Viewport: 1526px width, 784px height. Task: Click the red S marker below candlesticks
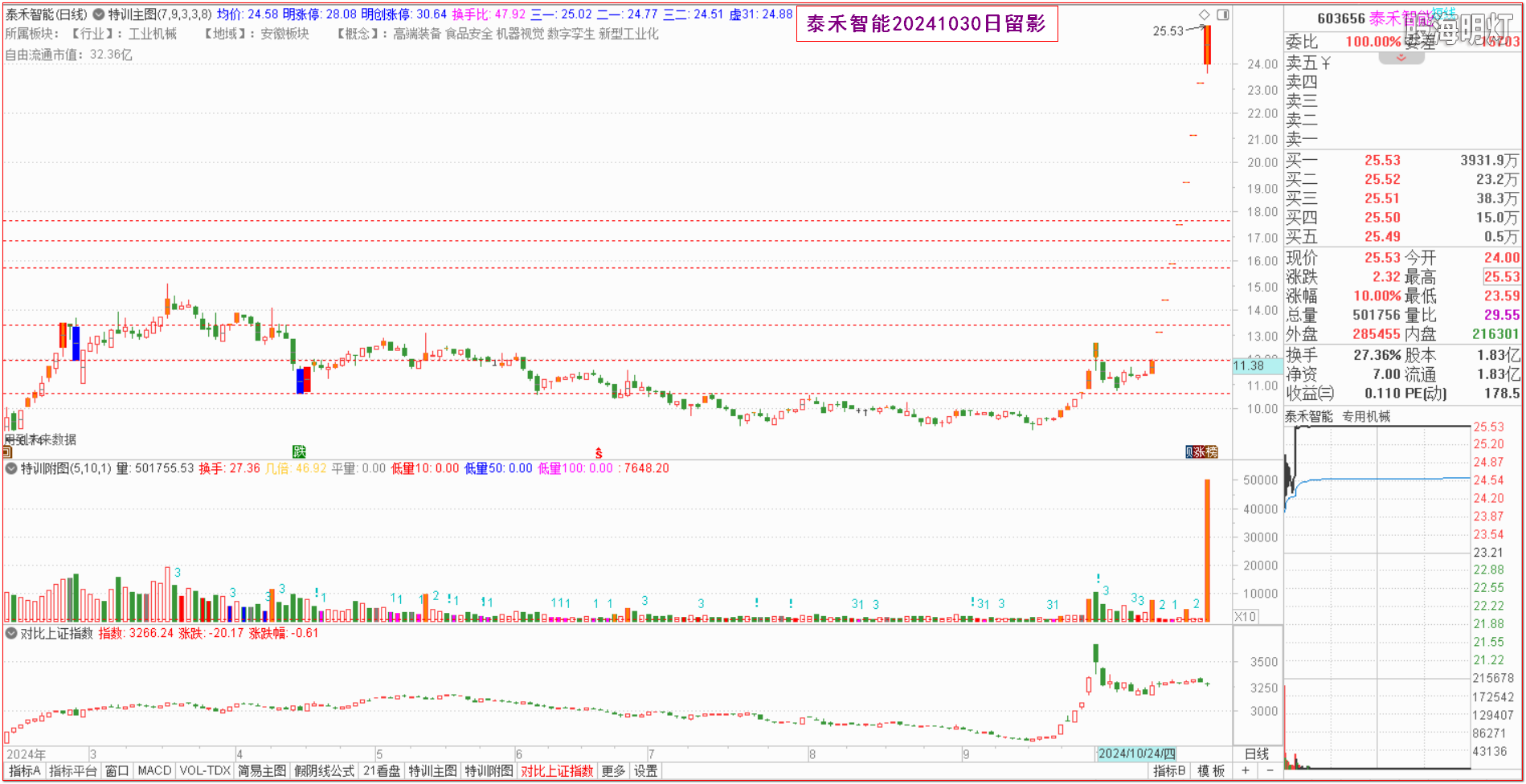(599, 453)
